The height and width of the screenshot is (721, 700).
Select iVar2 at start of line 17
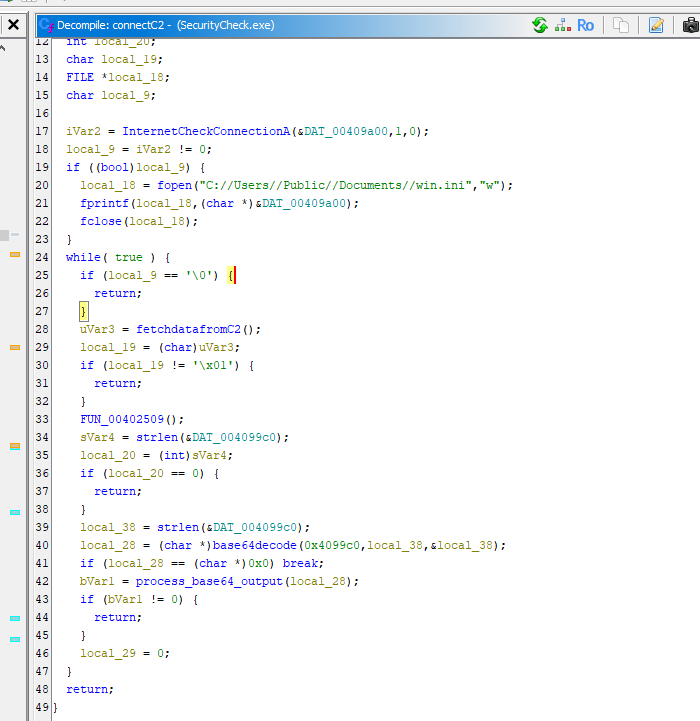(83, 132)
